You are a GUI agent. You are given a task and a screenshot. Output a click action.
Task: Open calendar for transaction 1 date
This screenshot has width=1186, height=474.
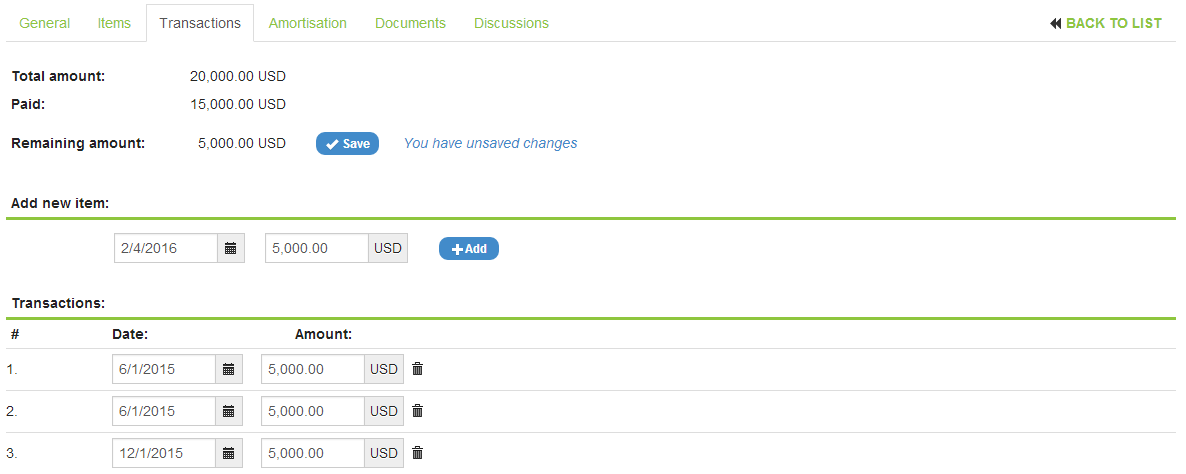pyautogui.click(x=228, y=369)
